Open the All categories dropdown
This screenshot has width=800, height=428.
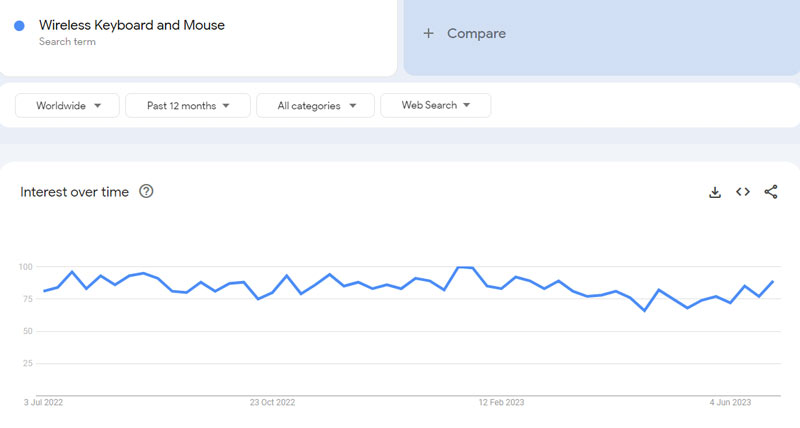click(315, 105)
